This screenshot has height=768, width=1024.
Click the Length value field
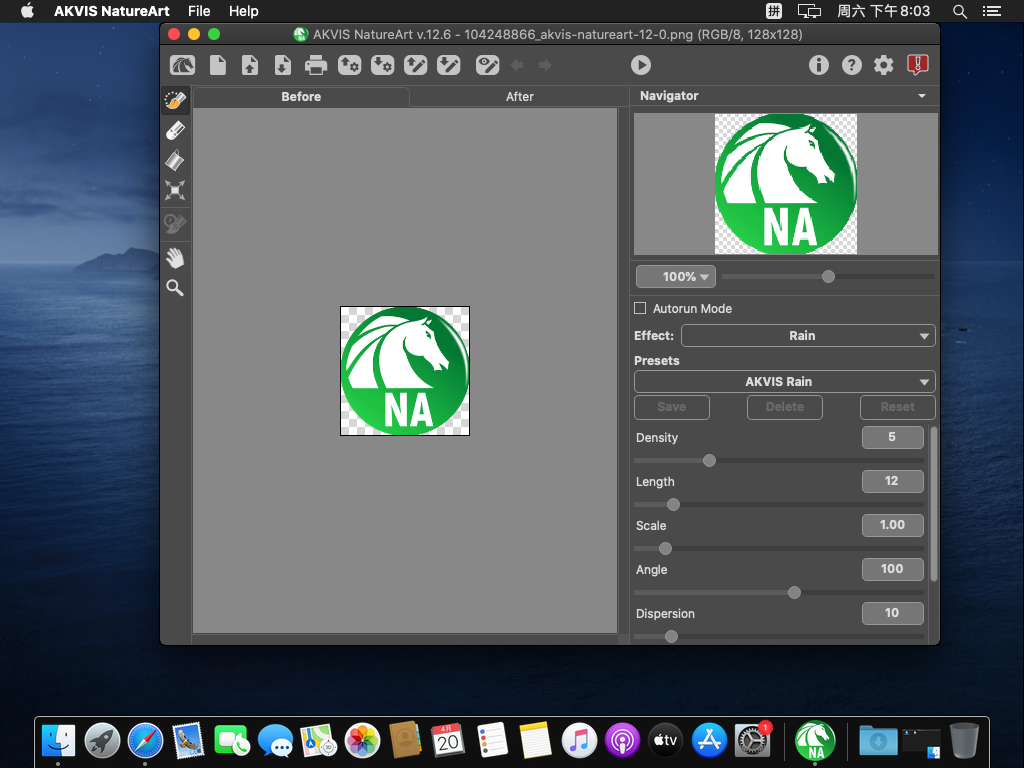(x=892, y=481)
